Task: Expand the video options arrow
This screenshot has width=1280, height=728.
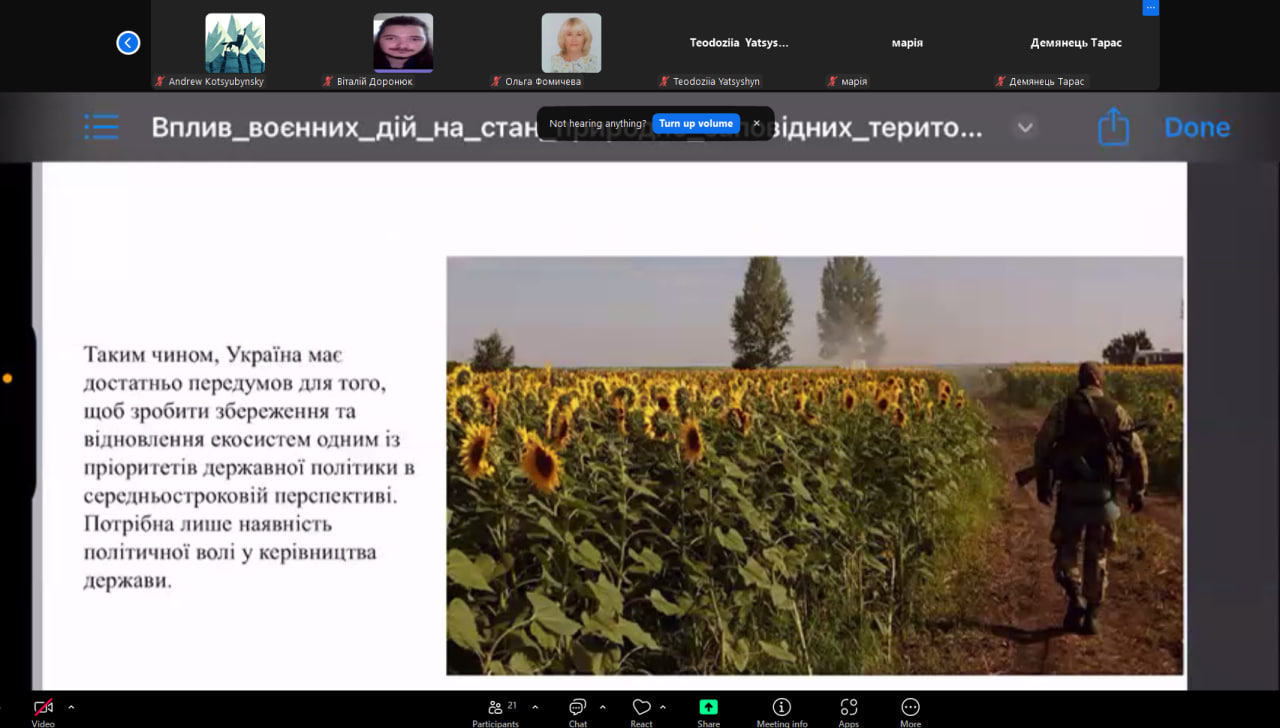Action: (x=71, y=706)
